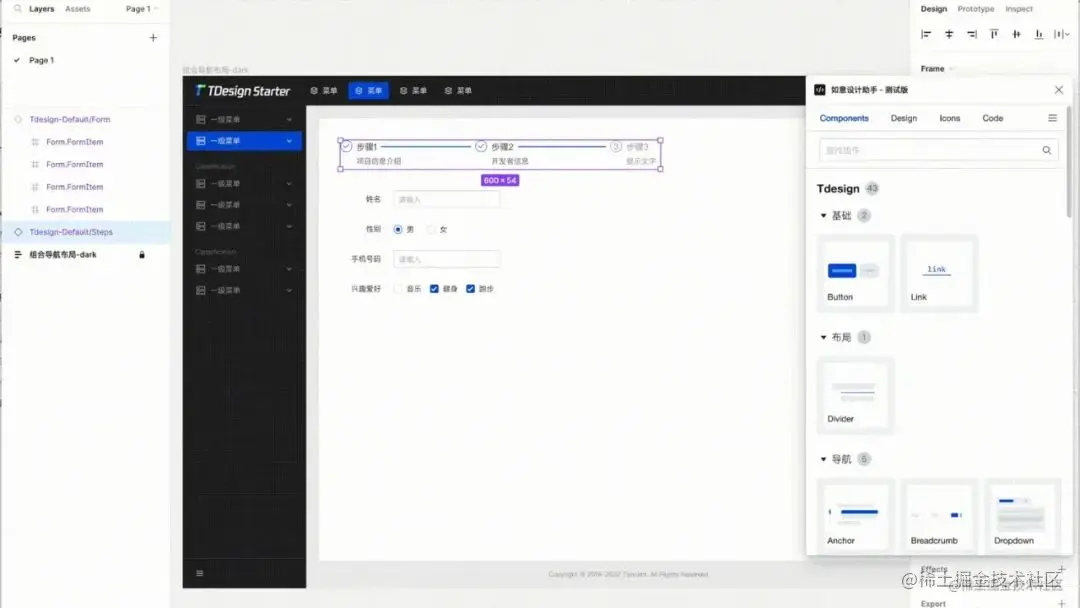Click component icon of Tdesign-Default/Form layer
The height and width of the screenshot is (608, 1080).
(x=19, y=119)
